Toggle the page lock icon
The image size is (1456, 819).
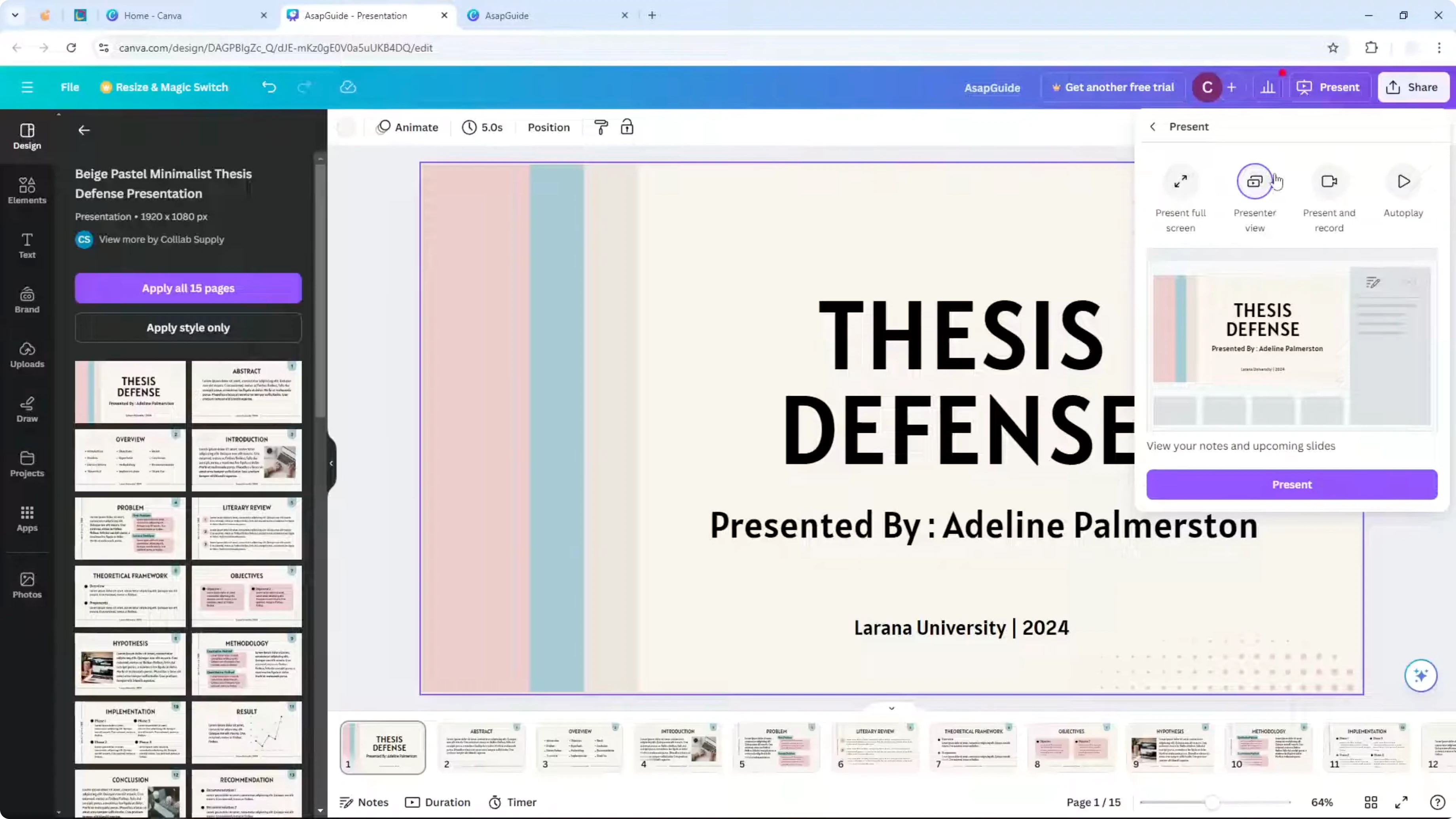627,127
